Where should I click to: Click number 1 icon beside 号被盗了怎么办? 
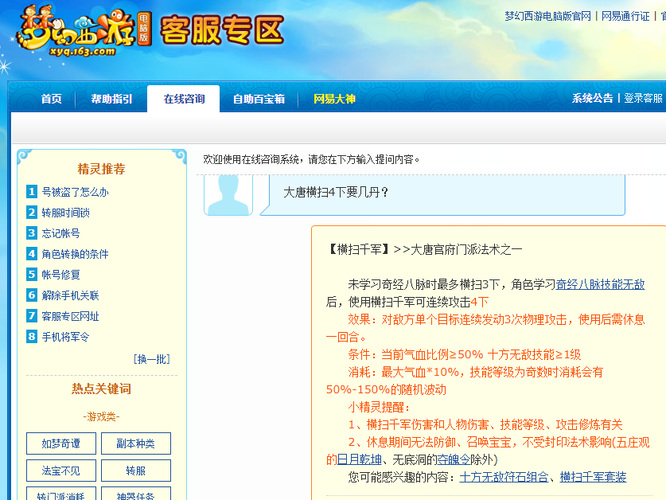tap(32, 192)
